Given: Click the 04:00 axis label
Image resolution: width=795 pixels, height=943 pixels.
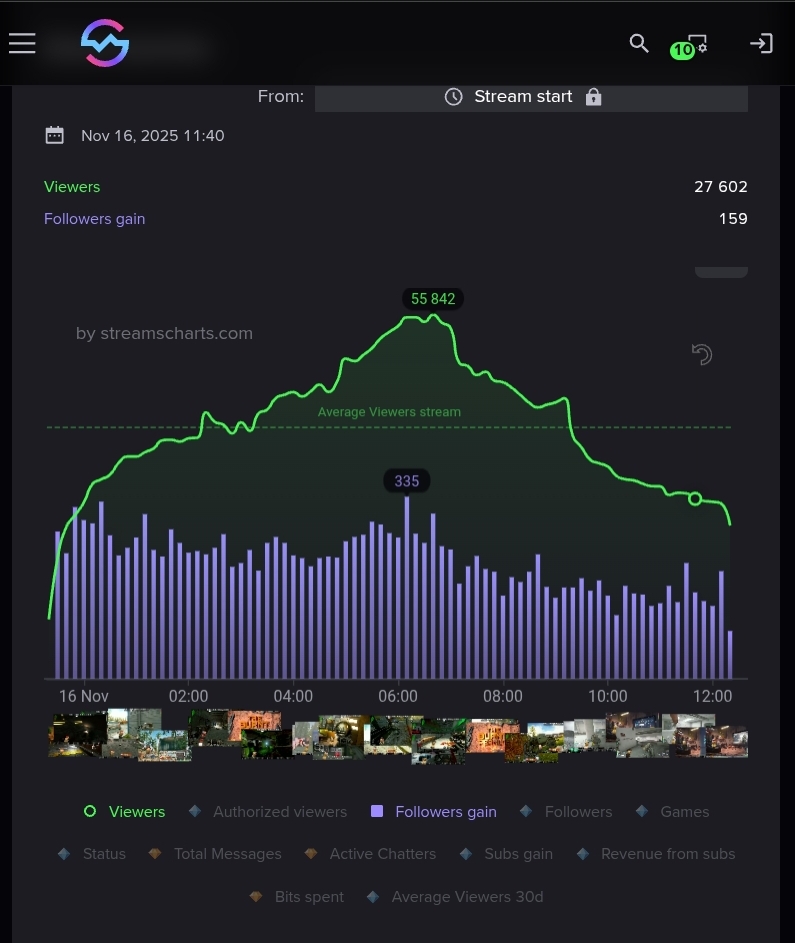Looking at the screenshot, I should [x=293, y=696].
